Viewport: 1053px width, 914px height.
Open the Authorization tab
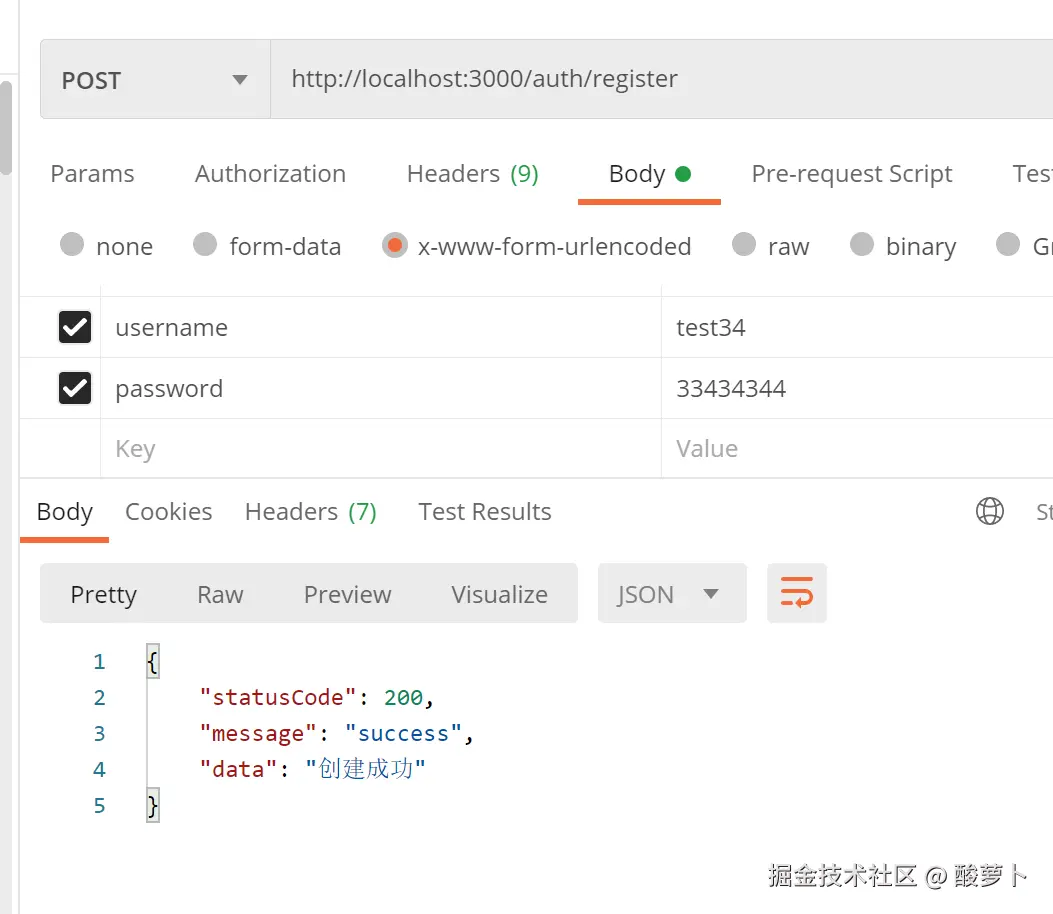[270, 174]
